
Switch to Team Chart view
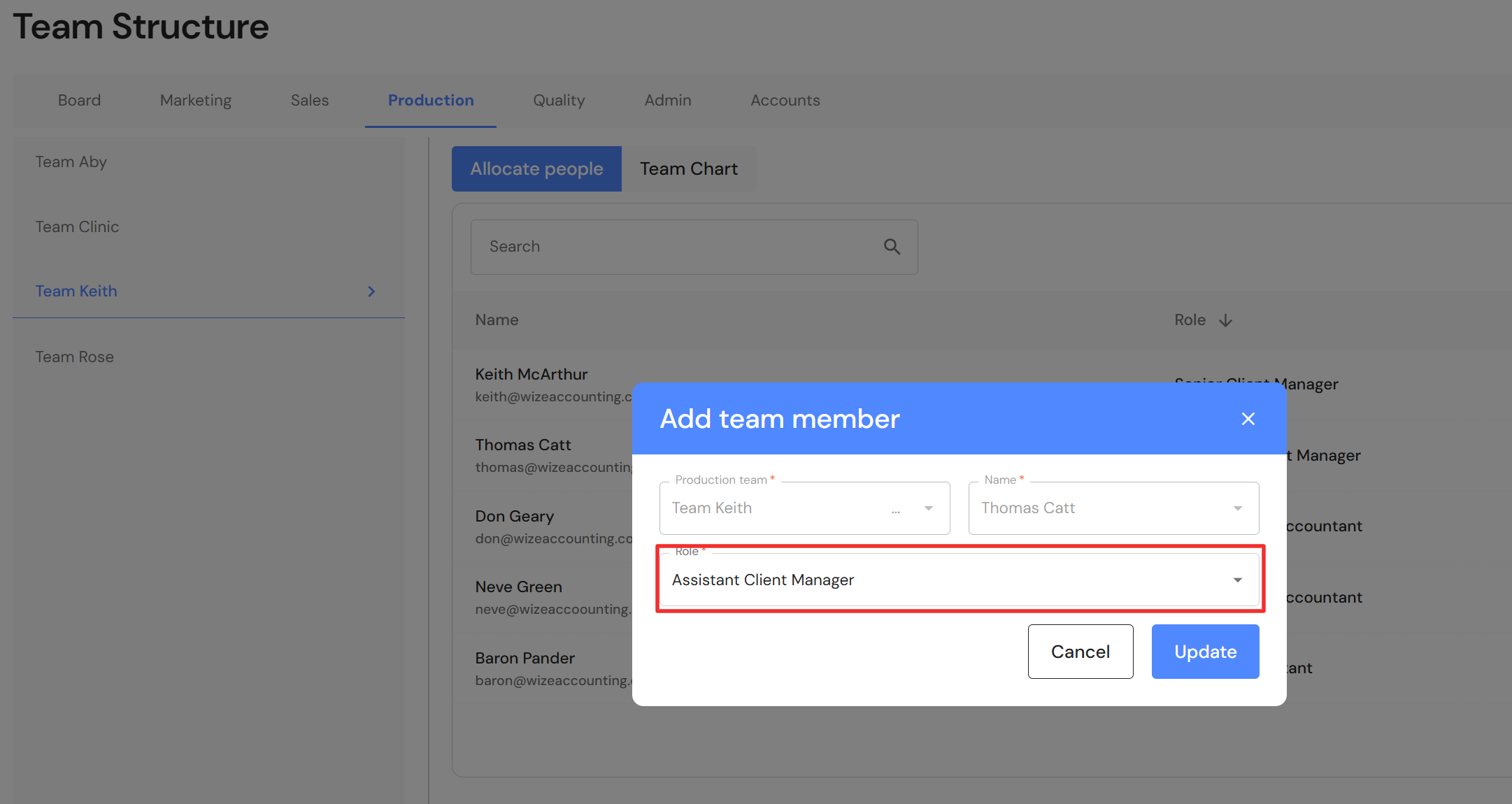(x=688, y=168)
